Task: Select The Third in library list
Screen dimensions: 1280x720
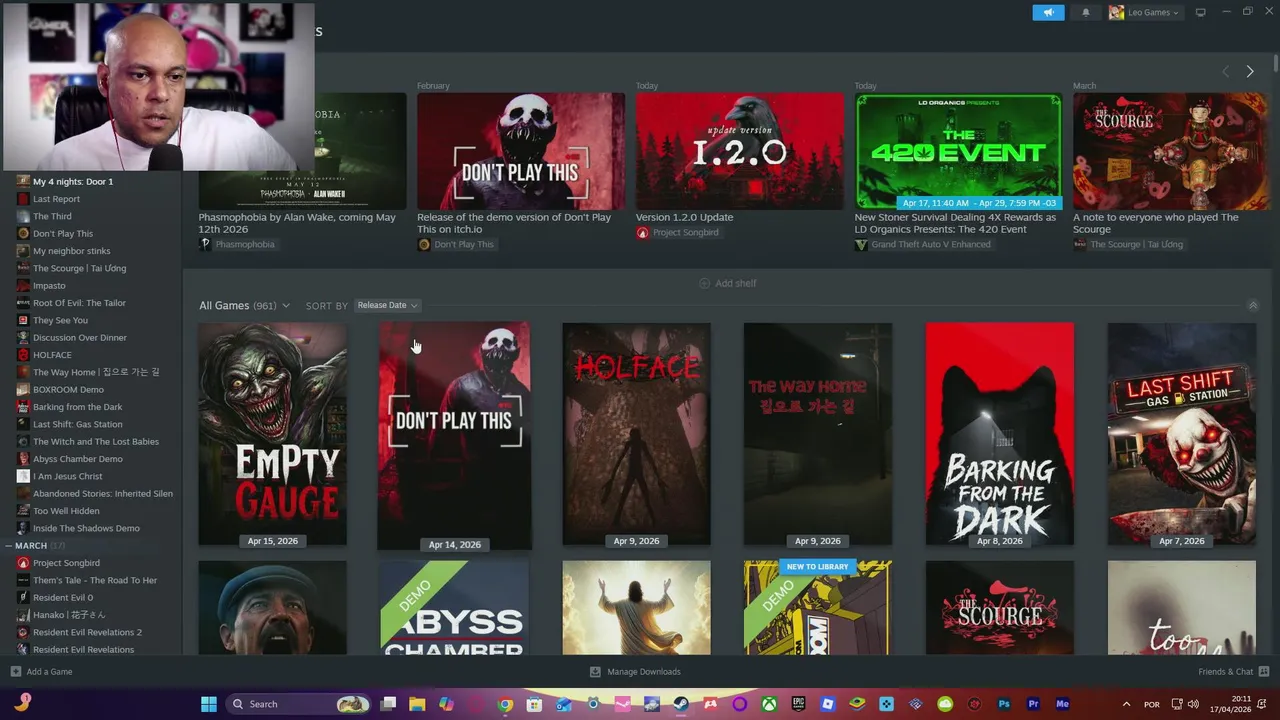Action: coord(90,216)
